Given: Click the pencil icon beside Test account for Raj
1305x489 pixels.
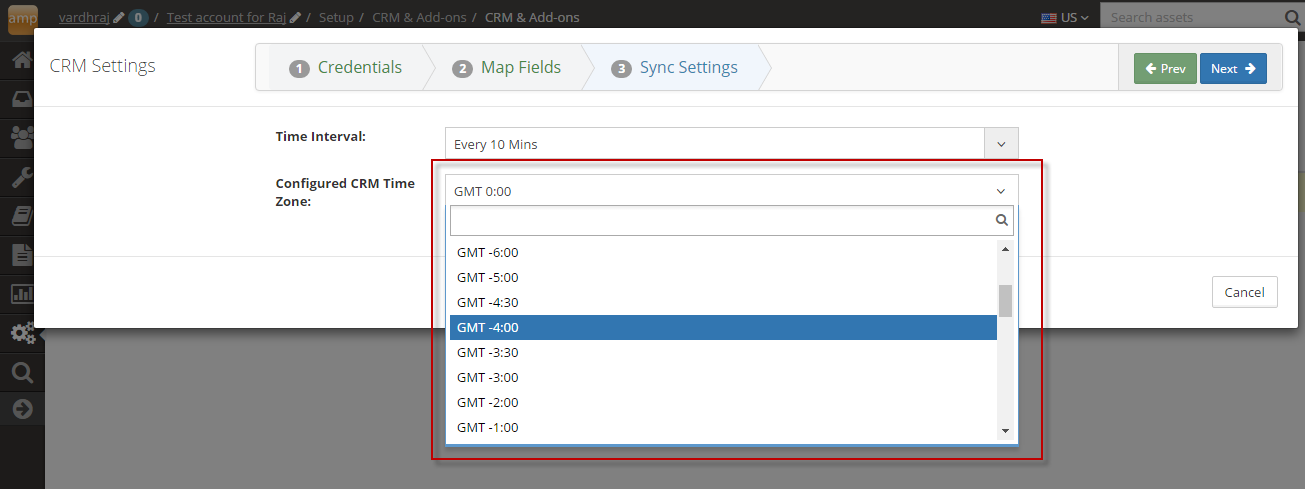Looking at the screenshot, I should click(295, 18).
